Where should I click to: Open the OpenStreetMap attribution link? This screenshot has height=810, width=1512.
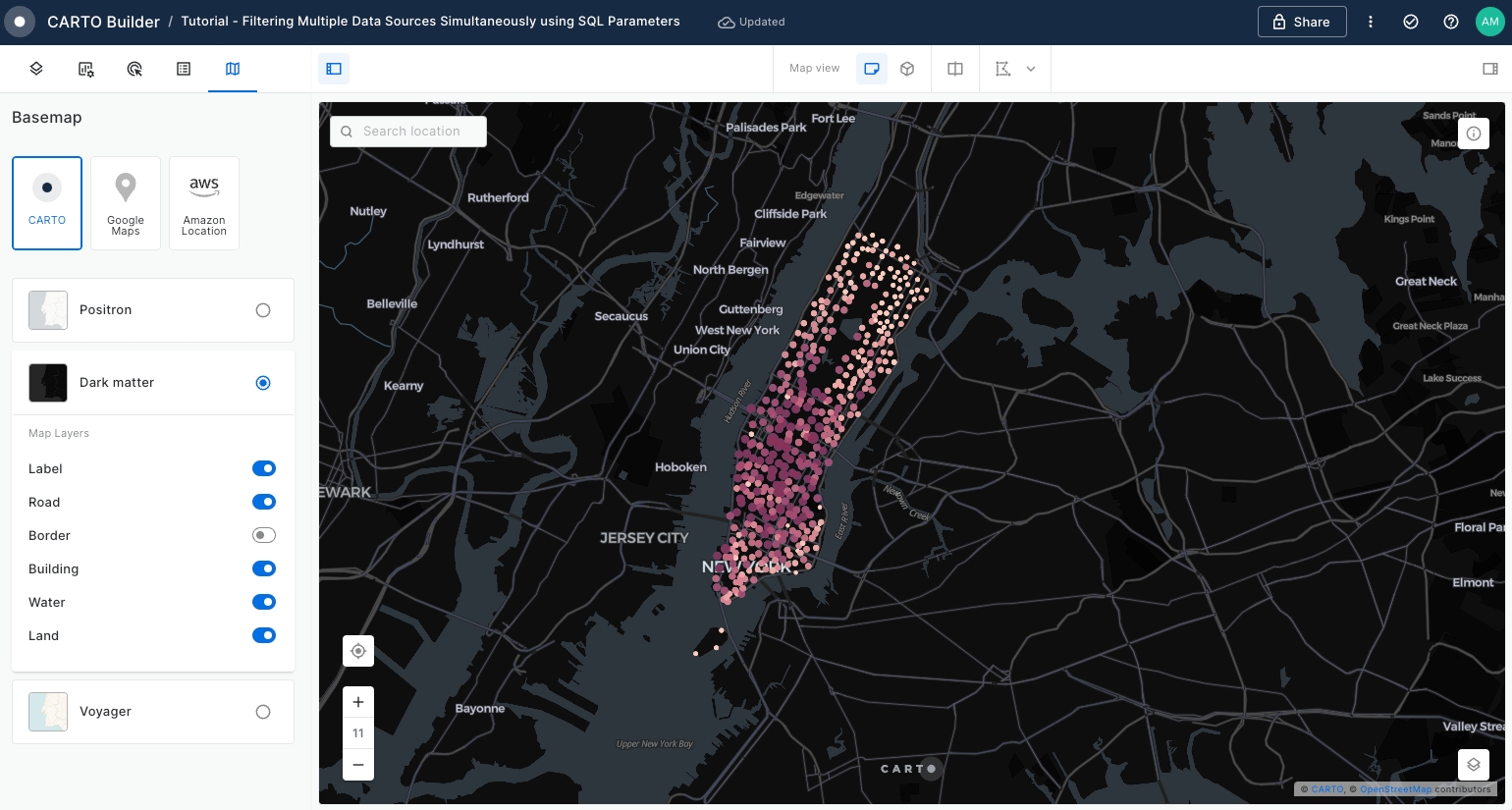point(1395,789)
